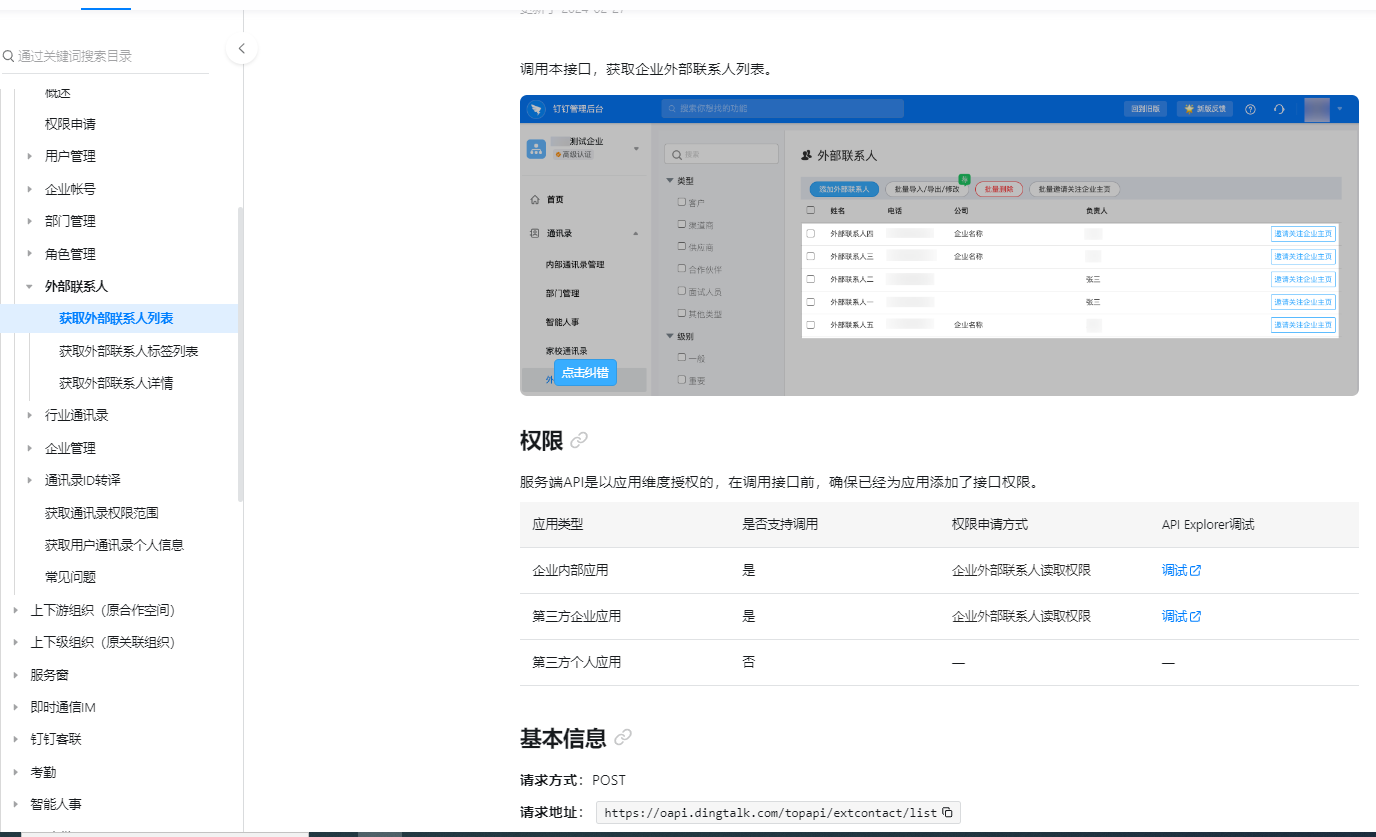The image size is (1376, 837).
Task: Click 回到旧版 button in the screenshot header
Action: (x=1146, y=109)
